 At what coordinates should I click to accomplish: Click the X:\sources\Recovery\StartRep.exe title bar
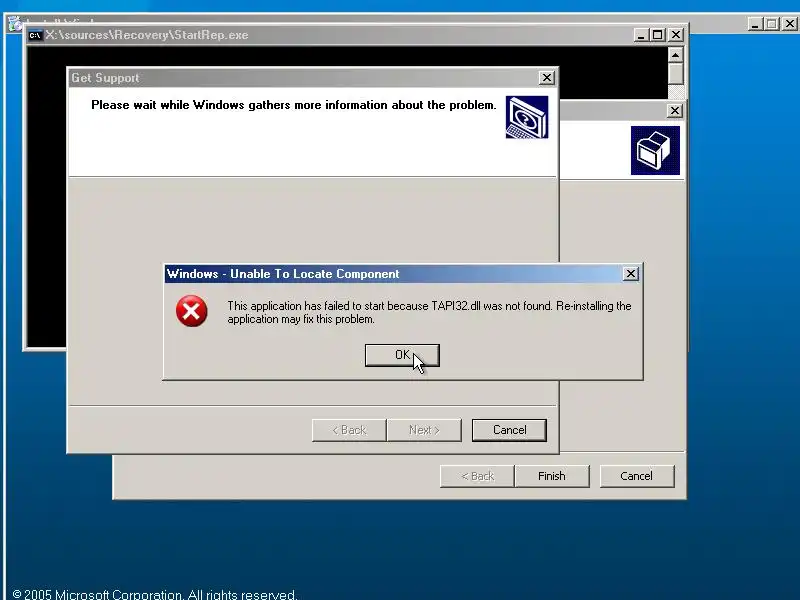point(355,35)
